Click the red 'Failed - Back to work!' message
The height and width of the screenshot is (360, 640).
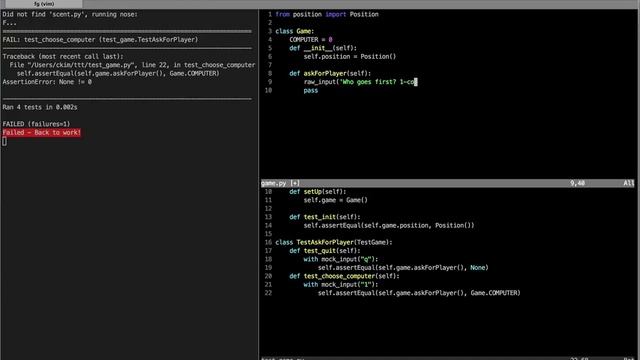coord(42,133)
